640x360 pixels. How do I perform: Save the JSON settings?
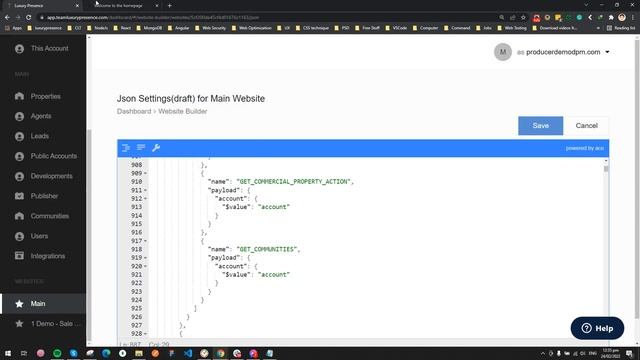coord(540,126)
